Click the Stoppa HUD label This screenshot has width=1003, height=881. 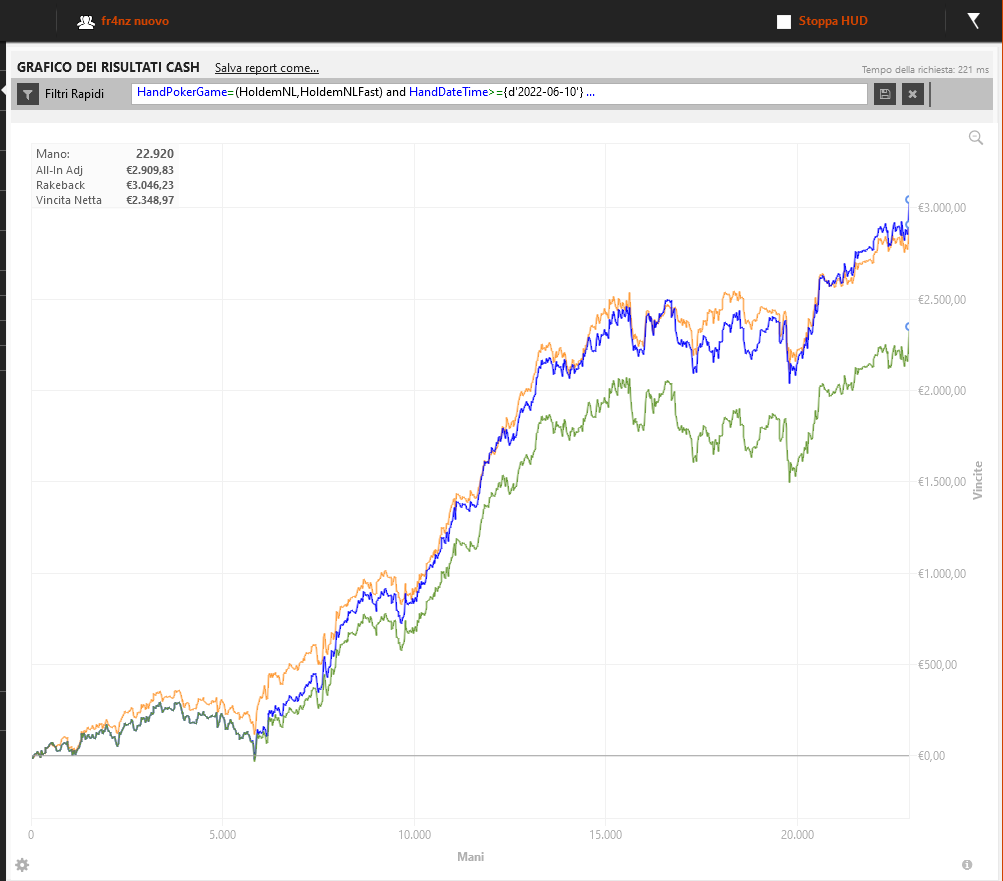pyautogui.click(x=833, y=21)
